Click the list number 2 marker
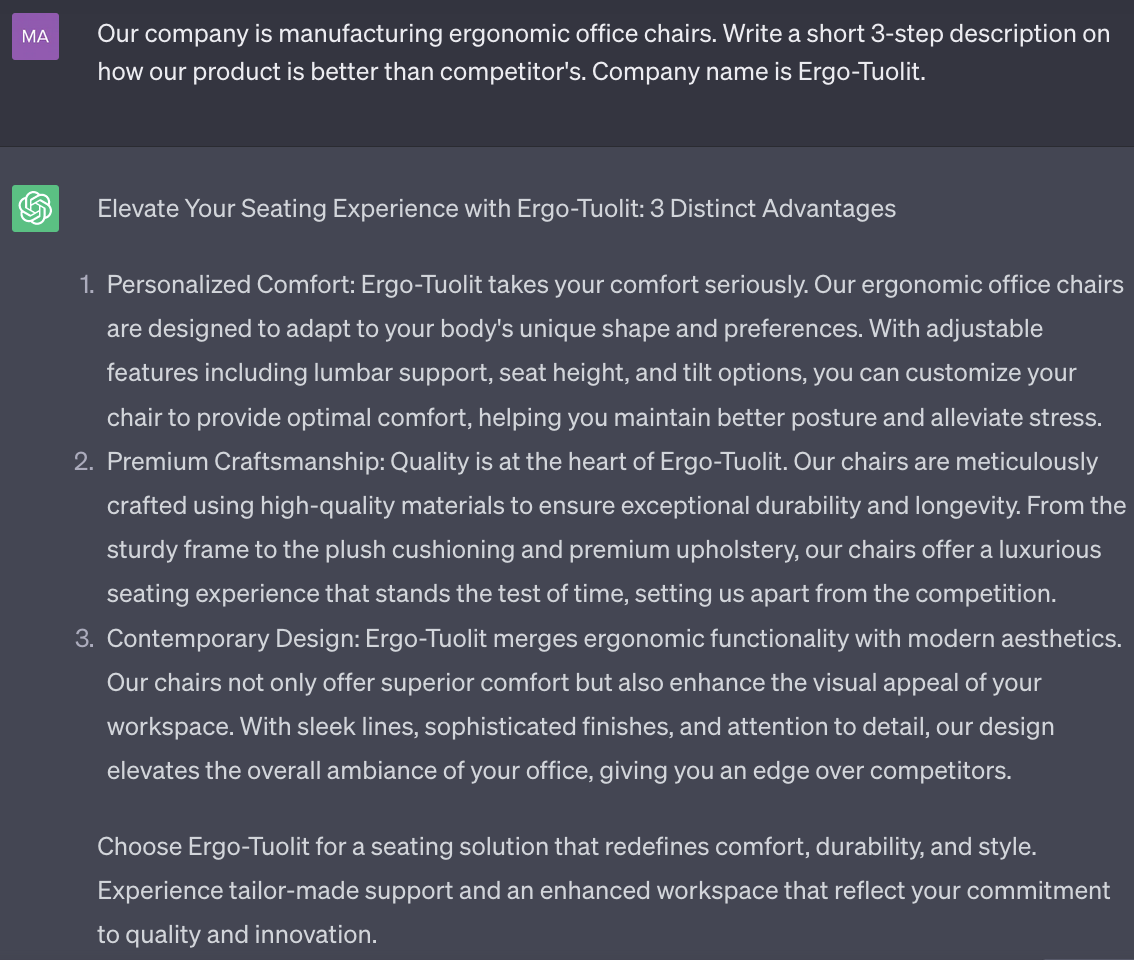 tap(84, 462)
